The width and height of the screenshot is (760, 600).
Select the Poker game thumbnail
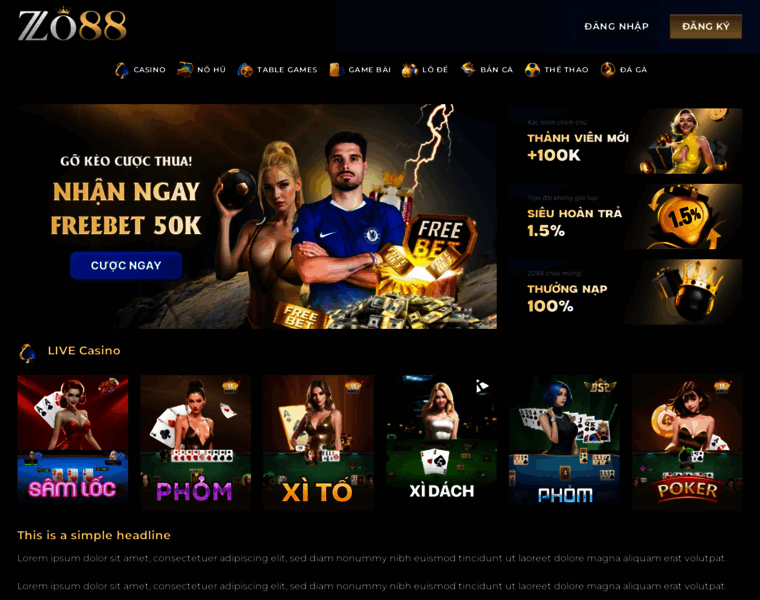(687, 442)
